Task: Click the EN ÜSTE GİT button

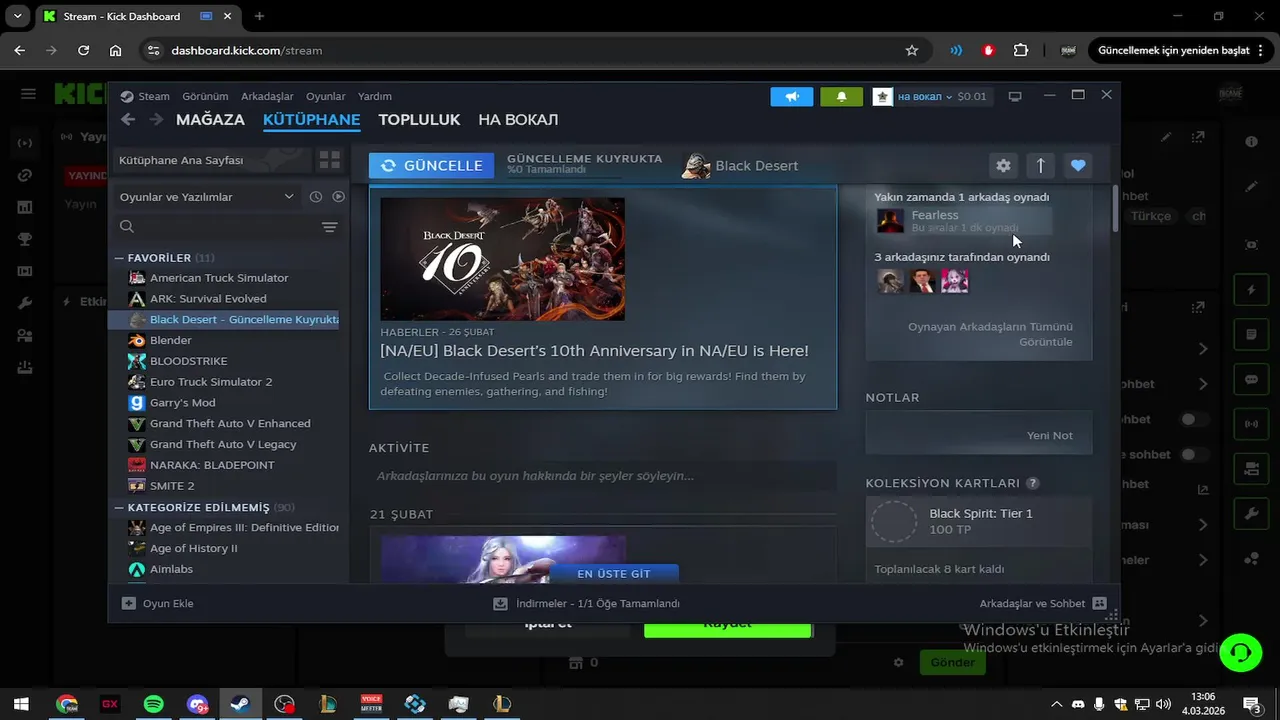Action: click(x=614, y=573)
